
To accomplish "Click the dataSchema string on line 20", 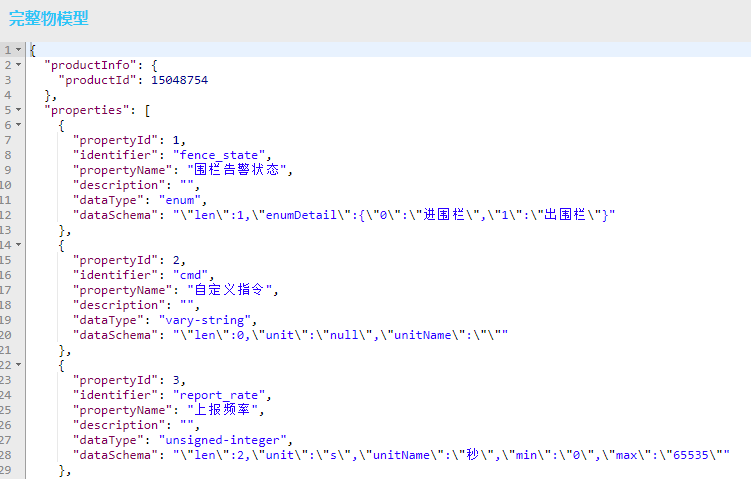I will click(340, 335).
